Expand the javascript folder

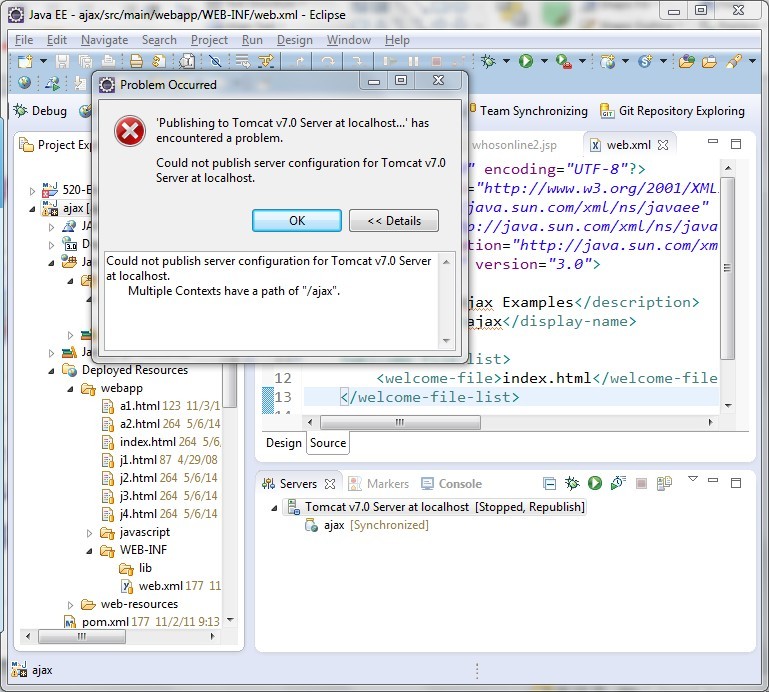pyautogui.click(x=90, y=533)
